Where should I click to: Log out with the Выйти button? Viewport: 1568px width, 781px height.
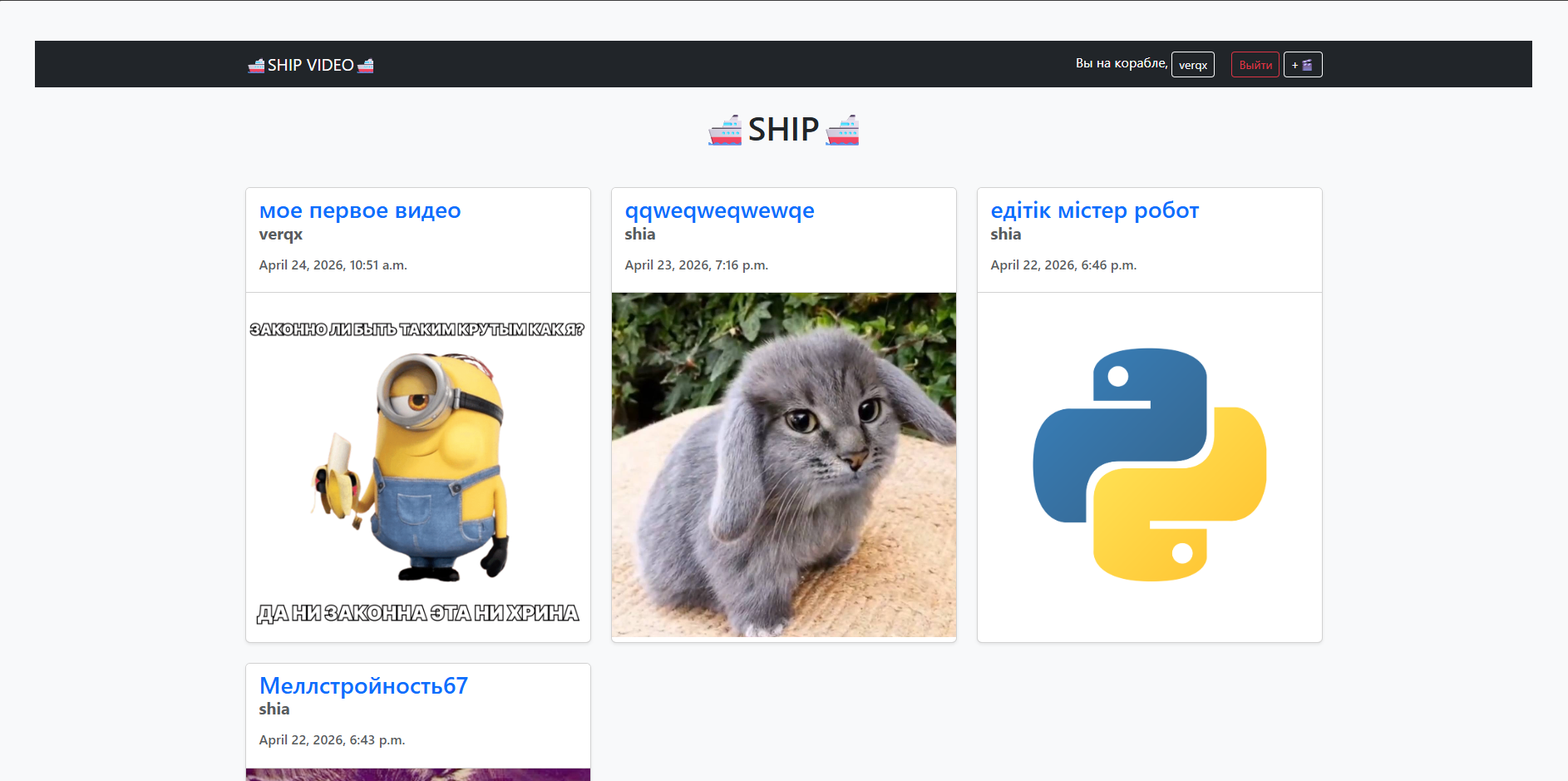click(1255, 65)
